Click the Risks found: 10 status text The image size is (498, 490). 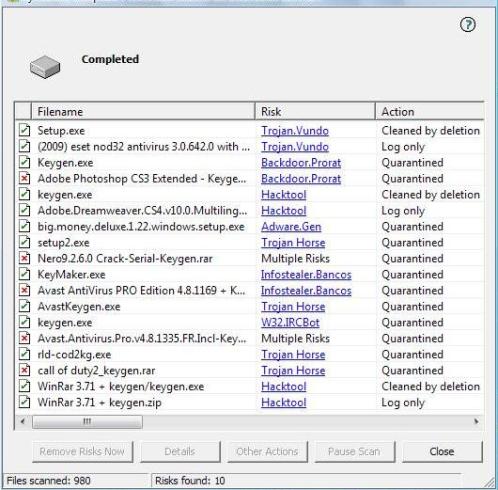(190, 481)
